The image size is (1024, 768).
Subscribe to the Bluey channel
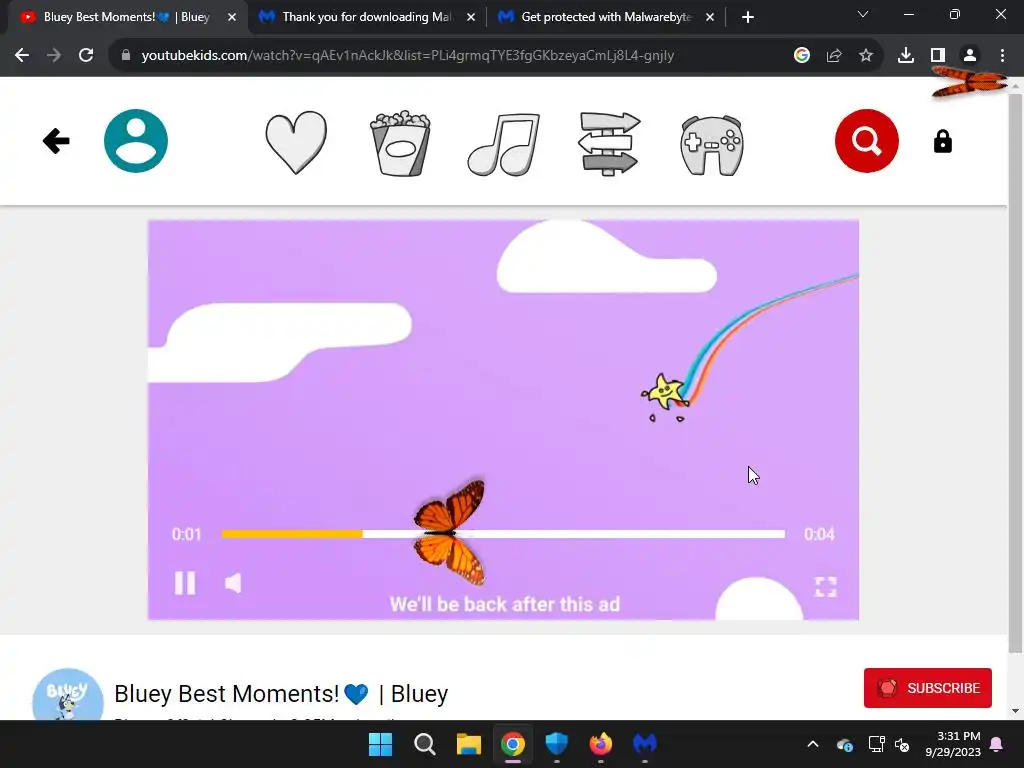point(927,688)
